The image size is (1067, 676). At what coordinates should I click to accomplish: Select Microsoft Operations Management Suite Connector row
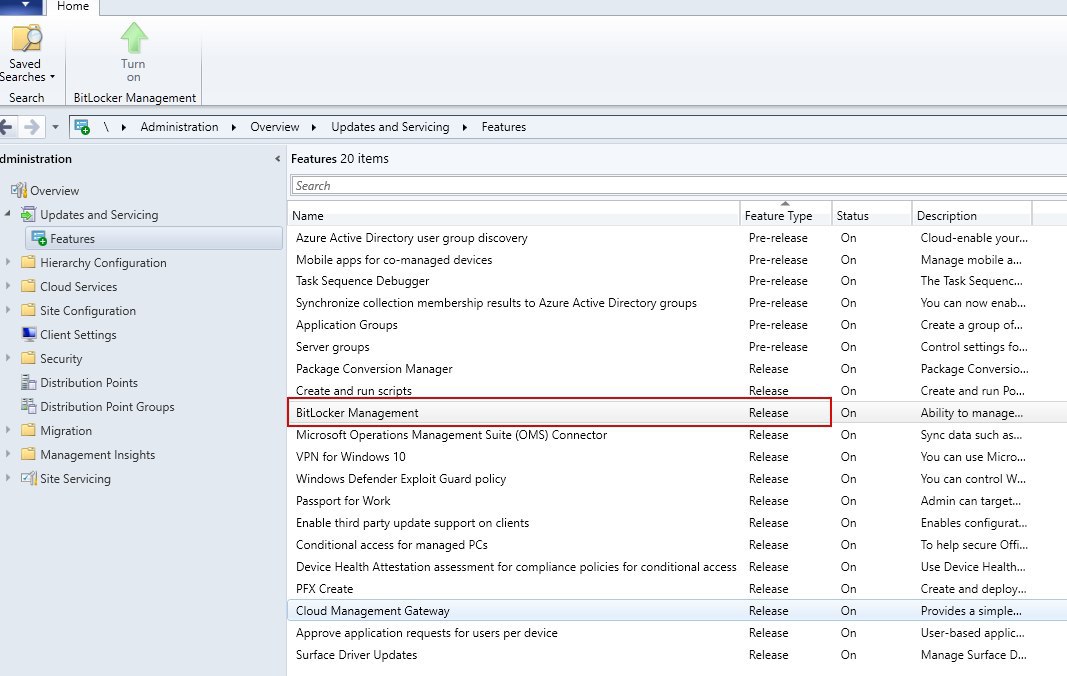pos(677,434)
